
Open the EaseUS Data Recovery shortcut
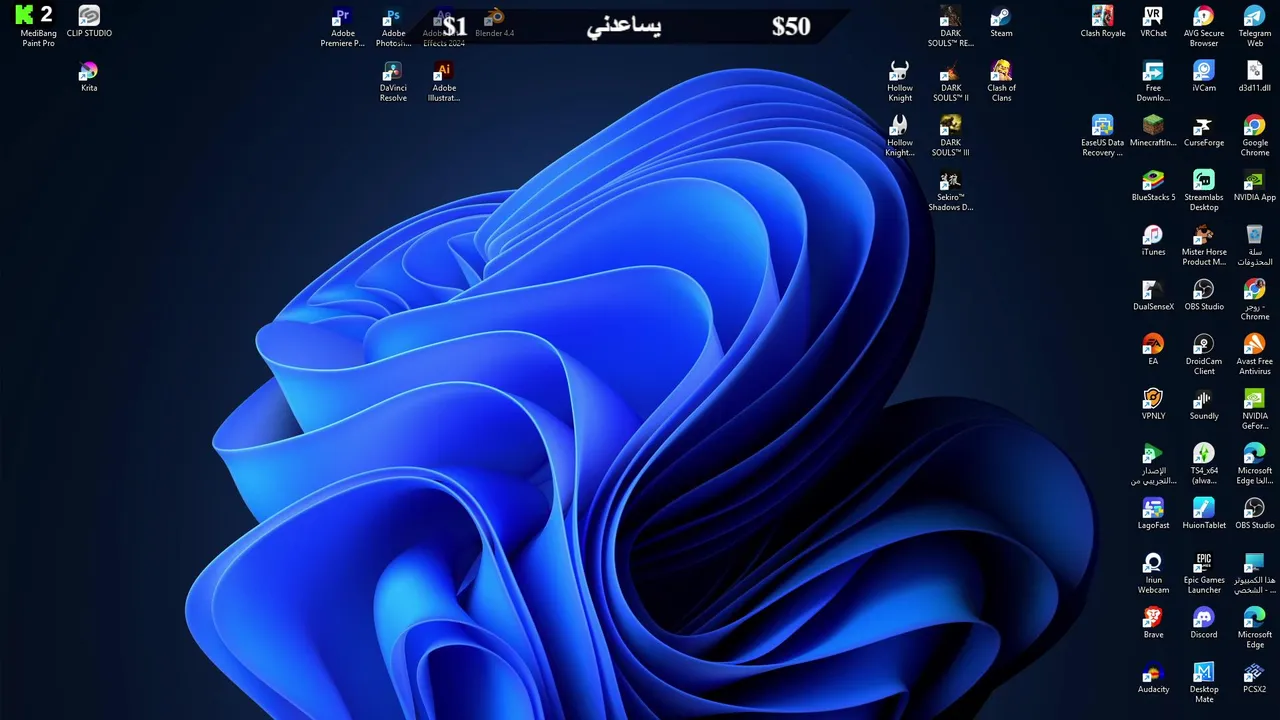1103,136
